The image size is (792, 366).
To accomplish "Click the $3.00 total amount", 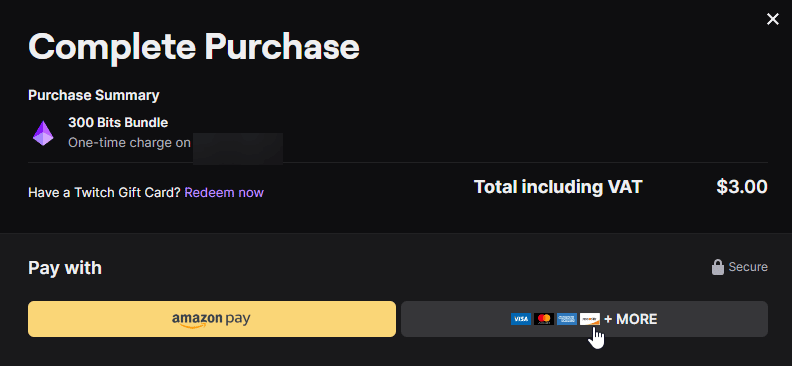I will pos(742,187).
